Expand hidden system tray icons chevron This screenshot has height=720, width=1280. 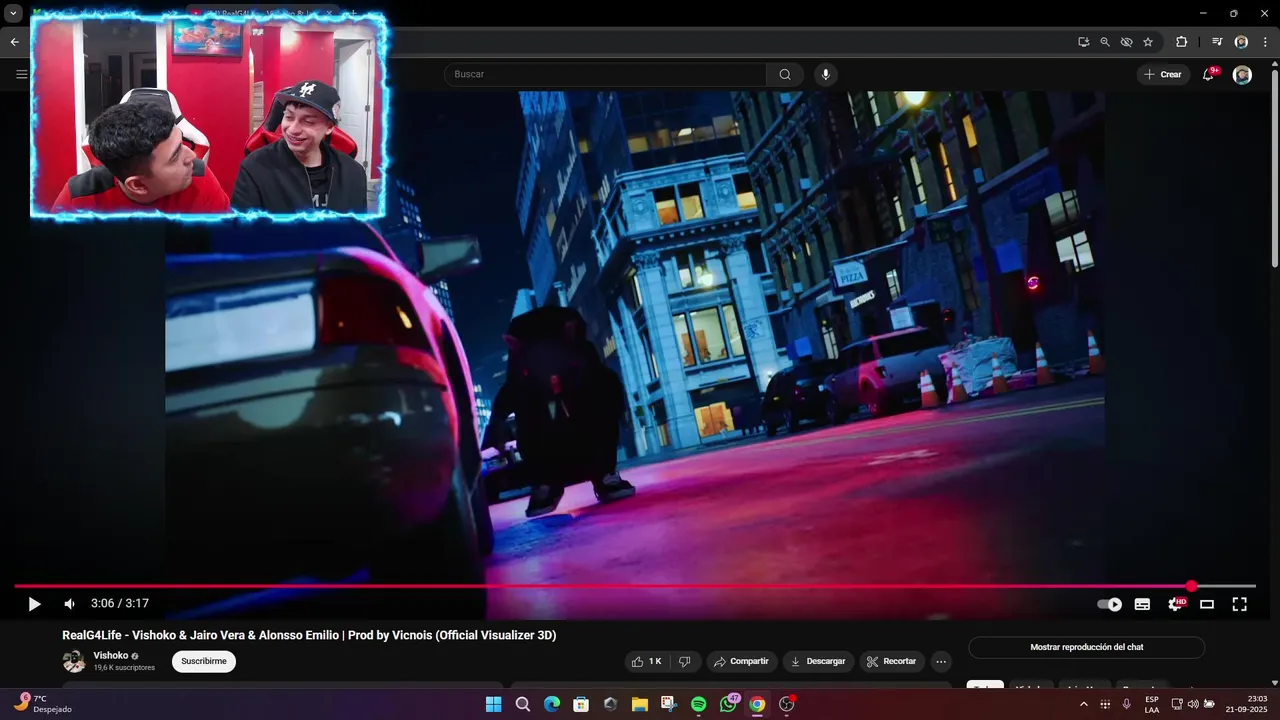[x=1083, y=704]
